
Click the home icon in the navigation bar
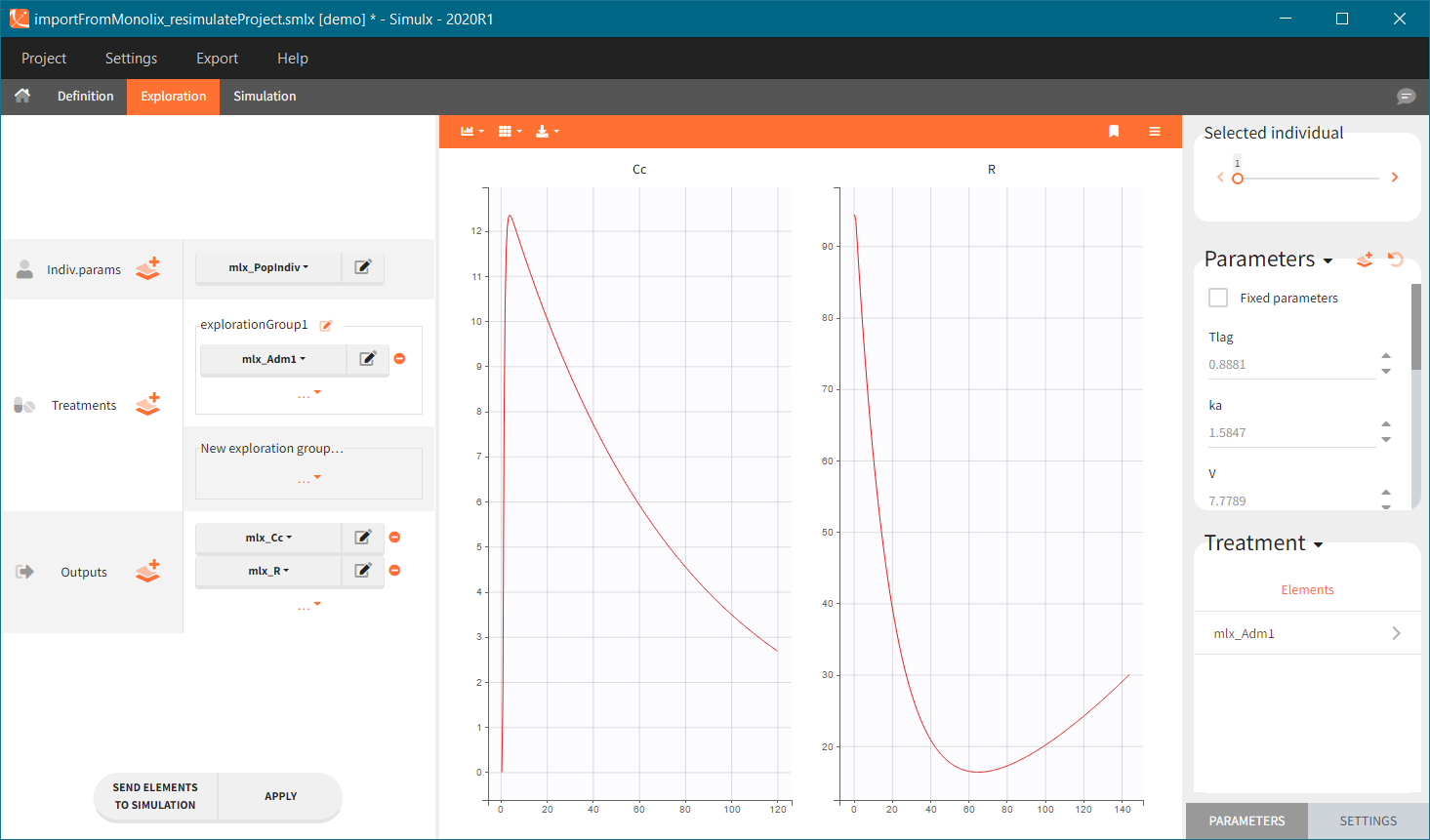tap(21, 96)
